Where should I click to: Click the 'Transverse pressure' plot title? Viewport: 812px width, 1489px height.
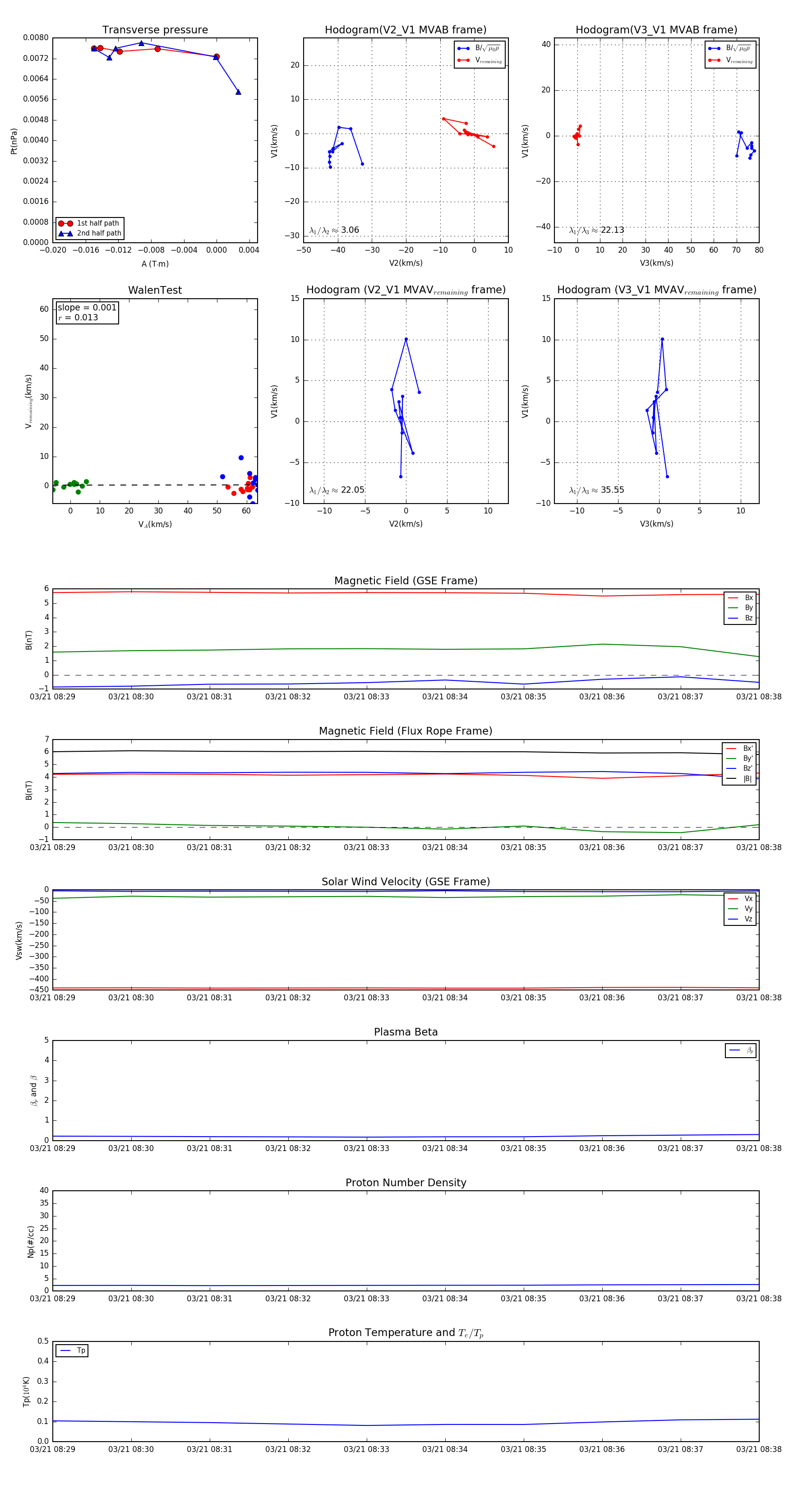click(155, 30)
